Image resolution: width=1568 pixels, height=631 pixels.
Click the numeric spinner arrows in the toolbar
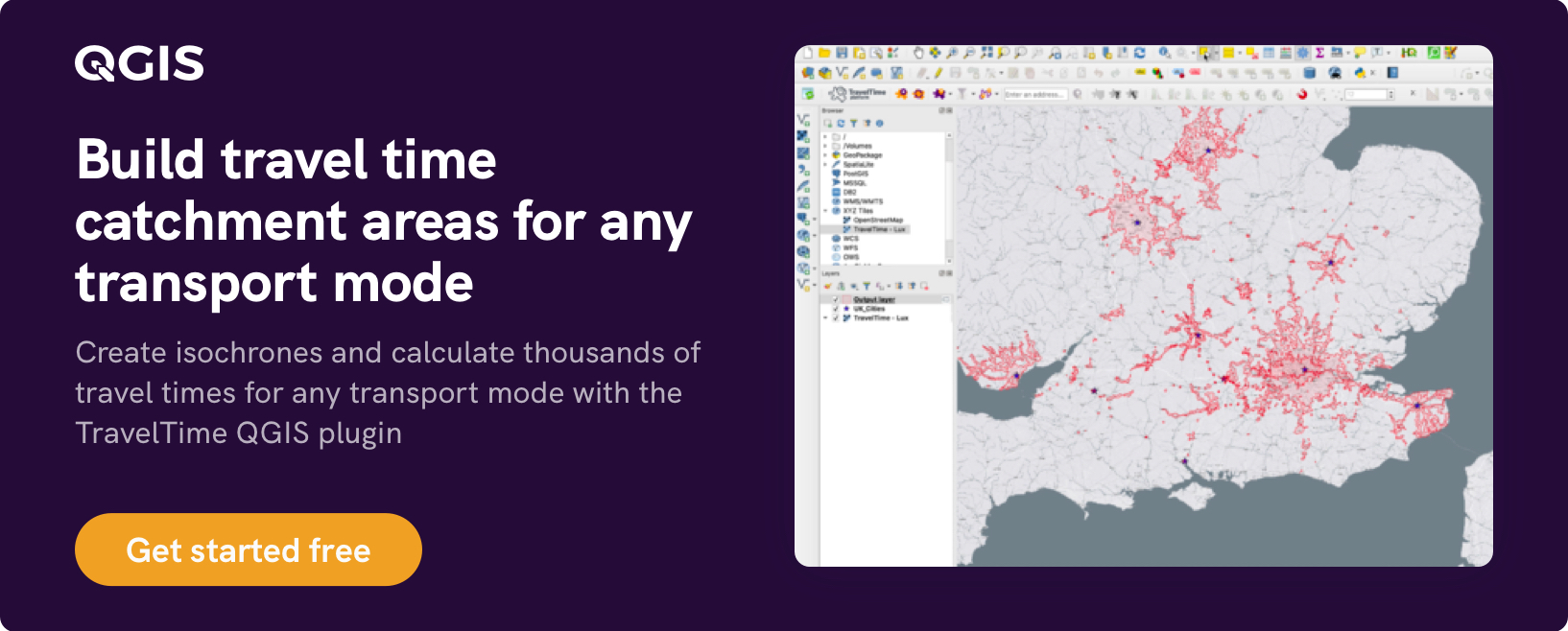pyautogui.click(x=1390, y=94)
